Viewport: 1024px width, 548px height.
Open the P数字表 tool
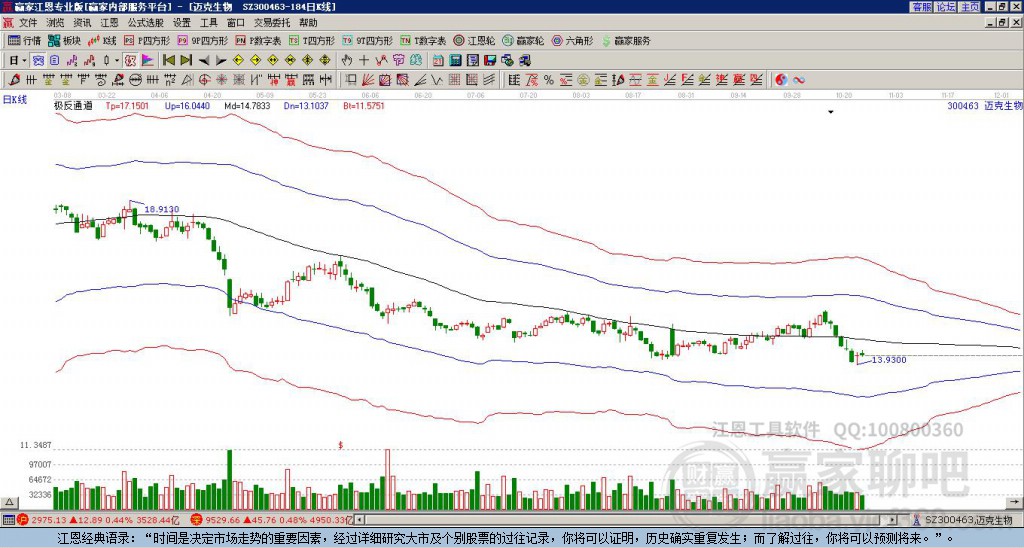(259, 40)
